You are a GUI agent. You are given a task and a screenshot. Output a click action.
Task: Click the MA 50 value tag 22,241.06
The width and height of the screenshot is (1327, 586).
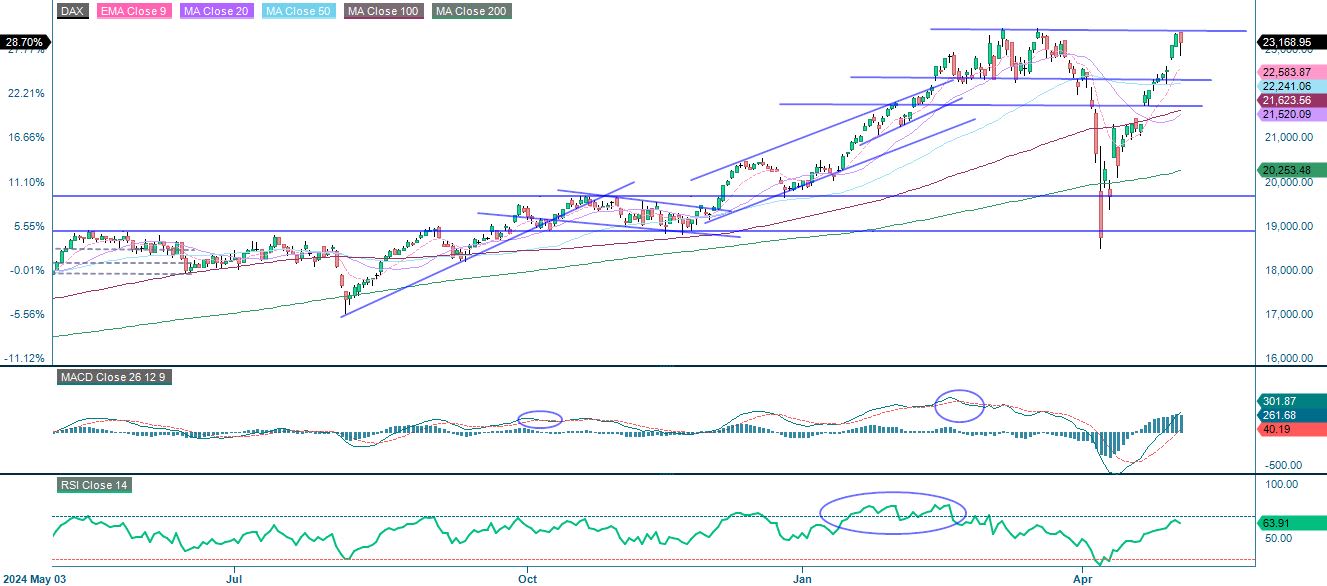(x=1293, y=87)
